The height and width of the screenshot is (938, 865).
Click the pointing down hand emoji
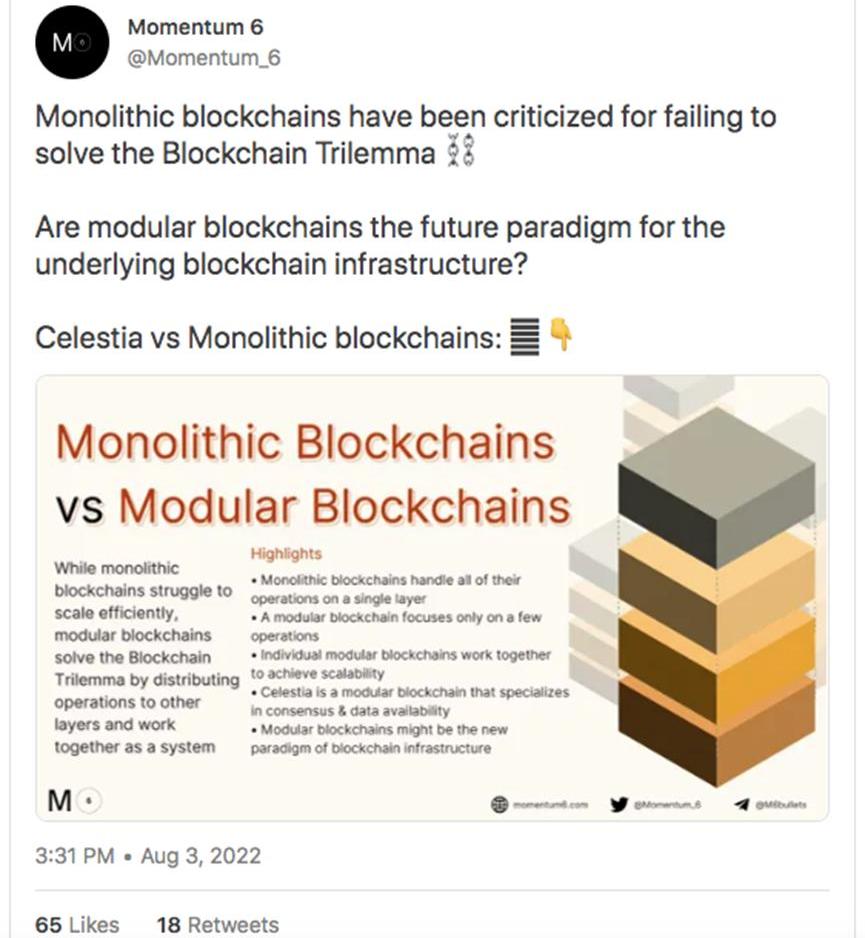[x=562, y=337]
